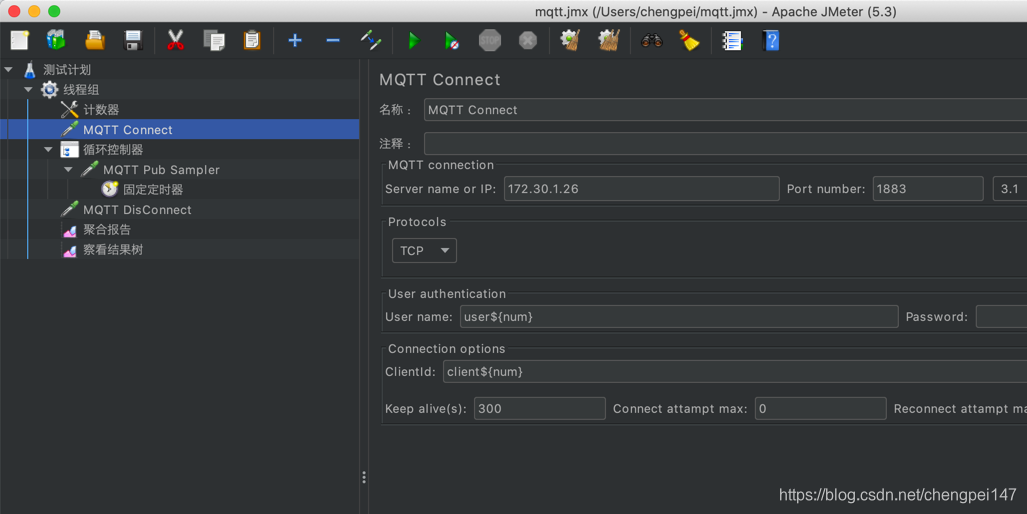Click the Clear broom with gear icon
The image size is (1027, 514).
point(570,41)
